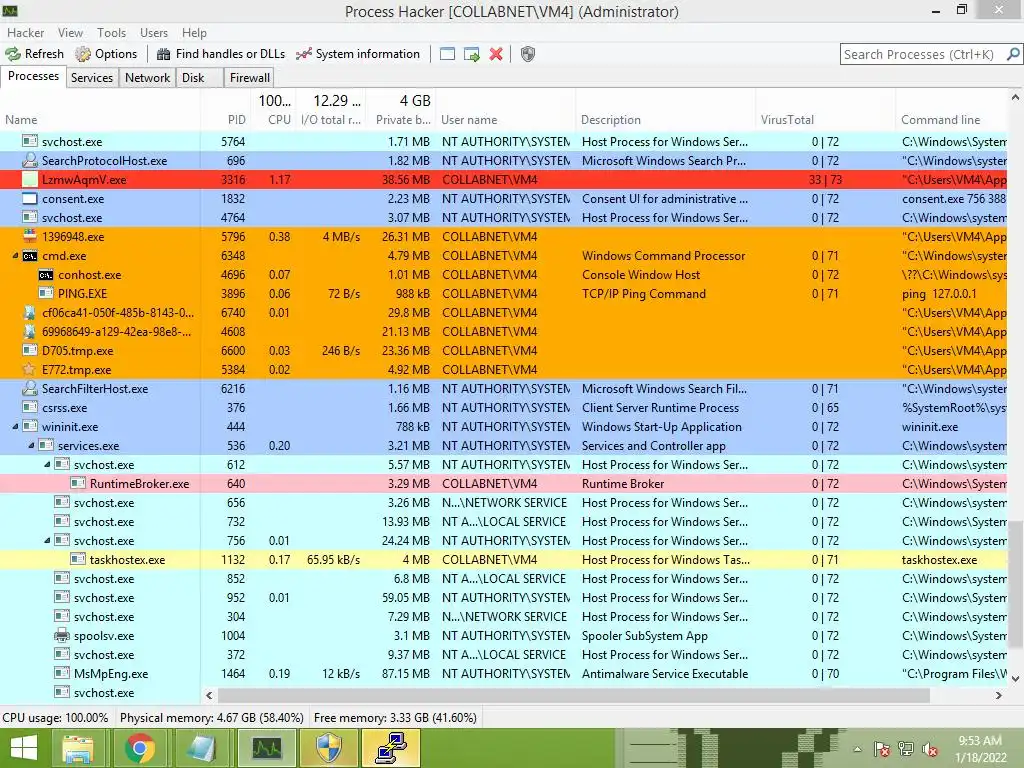Screen dimensions: 1024x768
Task: Open the Users menu
Action: point(153,33)
